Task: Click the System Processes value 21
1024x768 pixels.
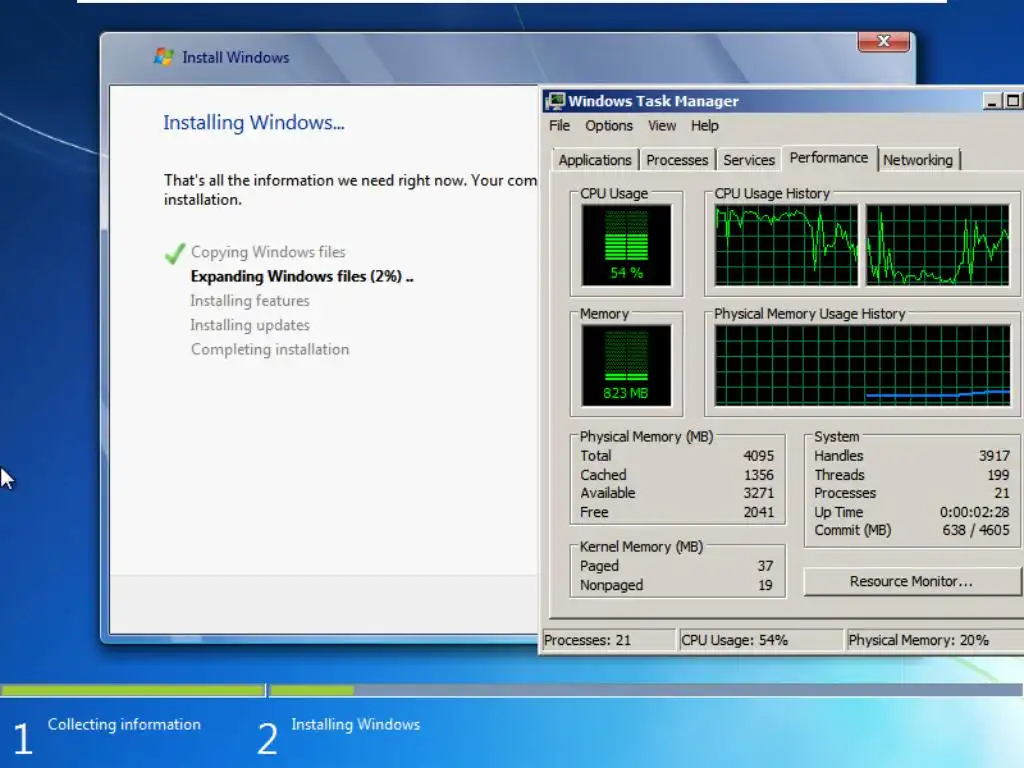Action: coord(1002,493)
